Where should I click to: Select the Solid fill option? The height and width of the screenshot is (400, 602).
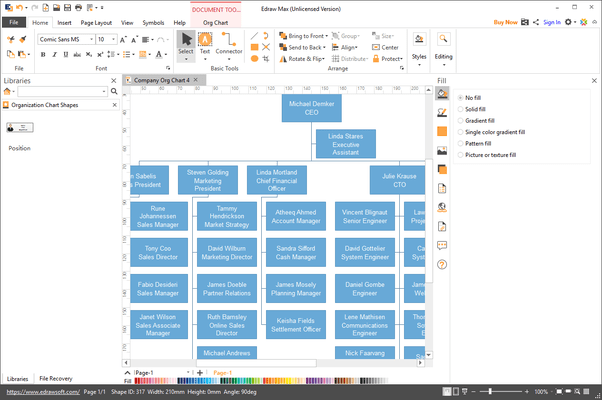(471, 109)
